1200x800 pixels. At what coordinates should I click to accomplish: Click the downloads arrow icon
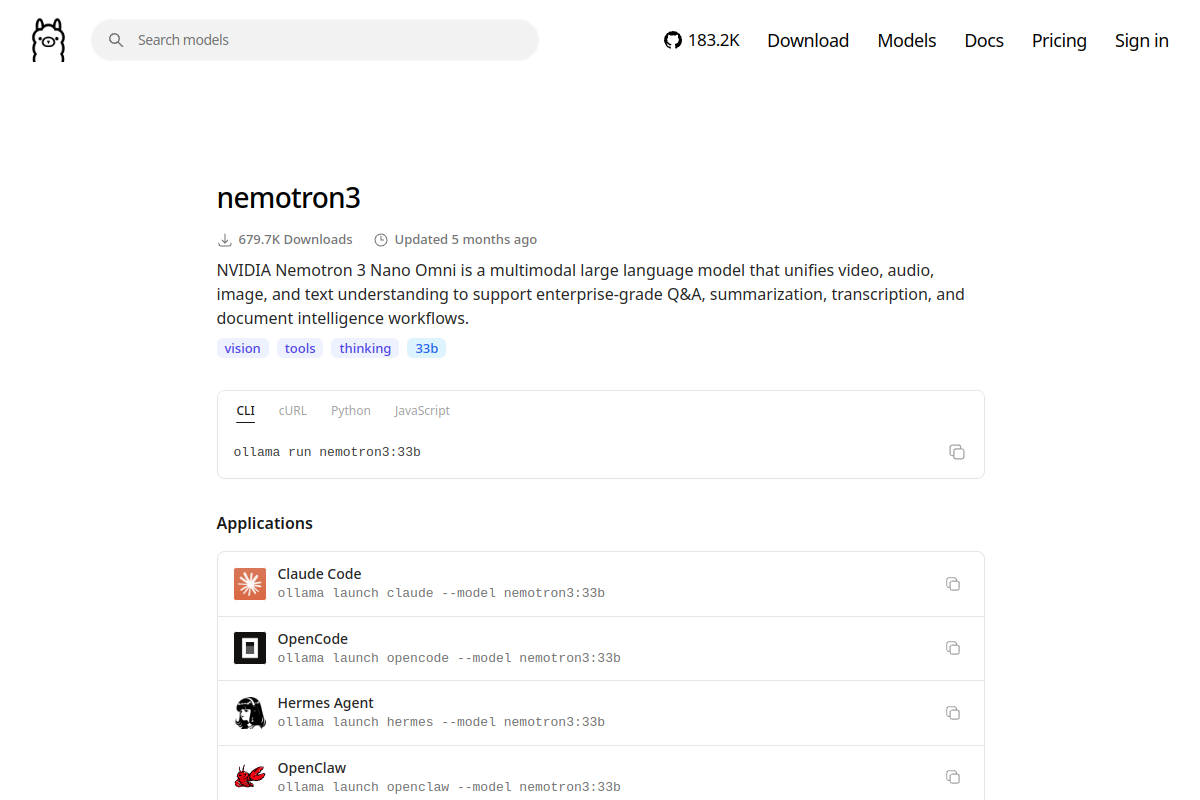click(224, 240)
